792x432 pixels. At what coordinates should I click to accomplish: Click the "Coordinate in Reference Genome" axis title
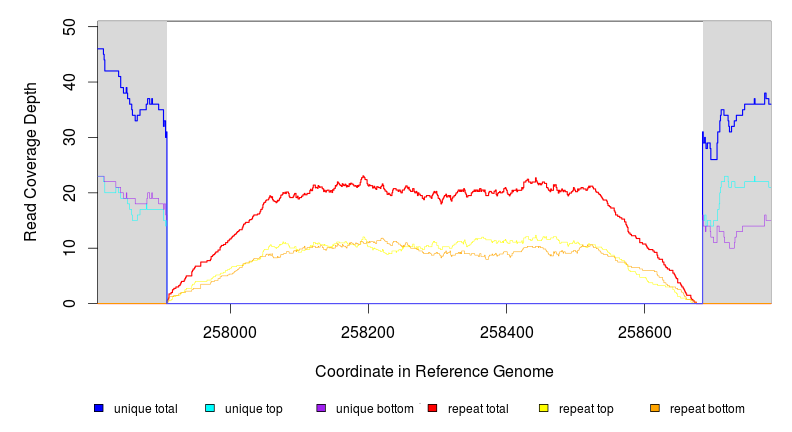tap(434, 371)
